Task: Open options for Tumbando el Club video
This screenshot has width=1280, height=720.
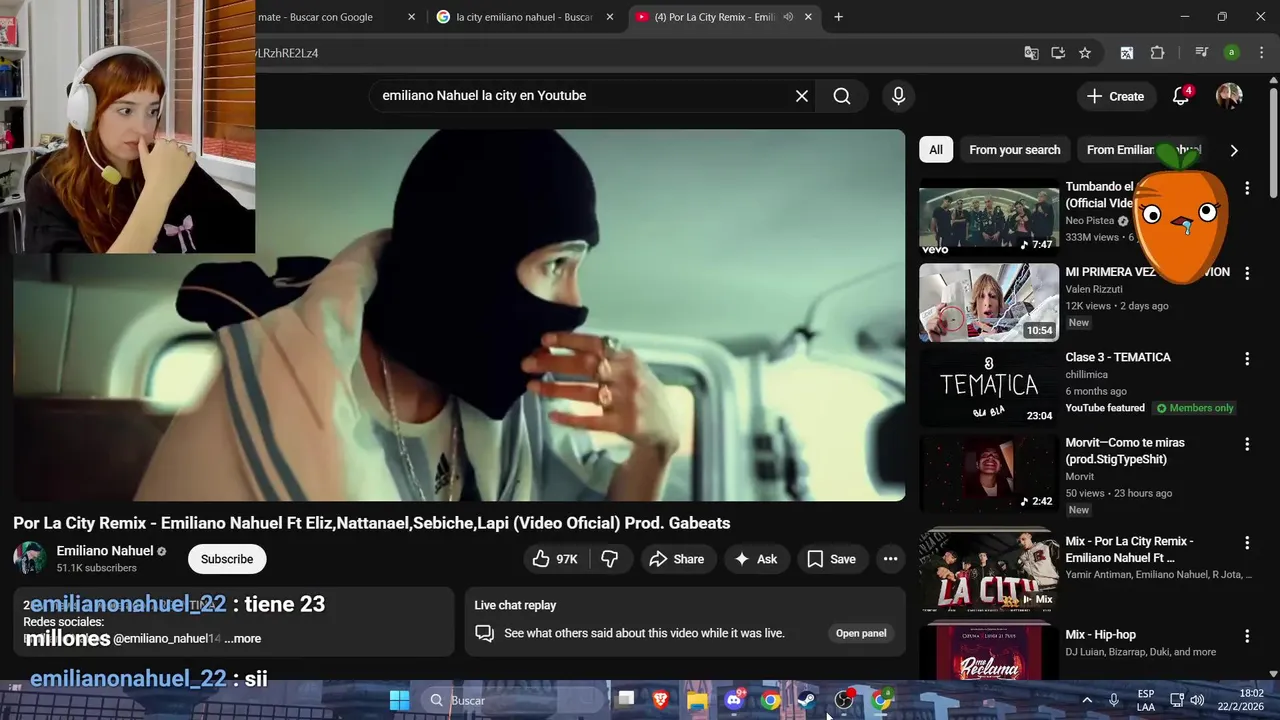Action: (x=1247, y=188)
